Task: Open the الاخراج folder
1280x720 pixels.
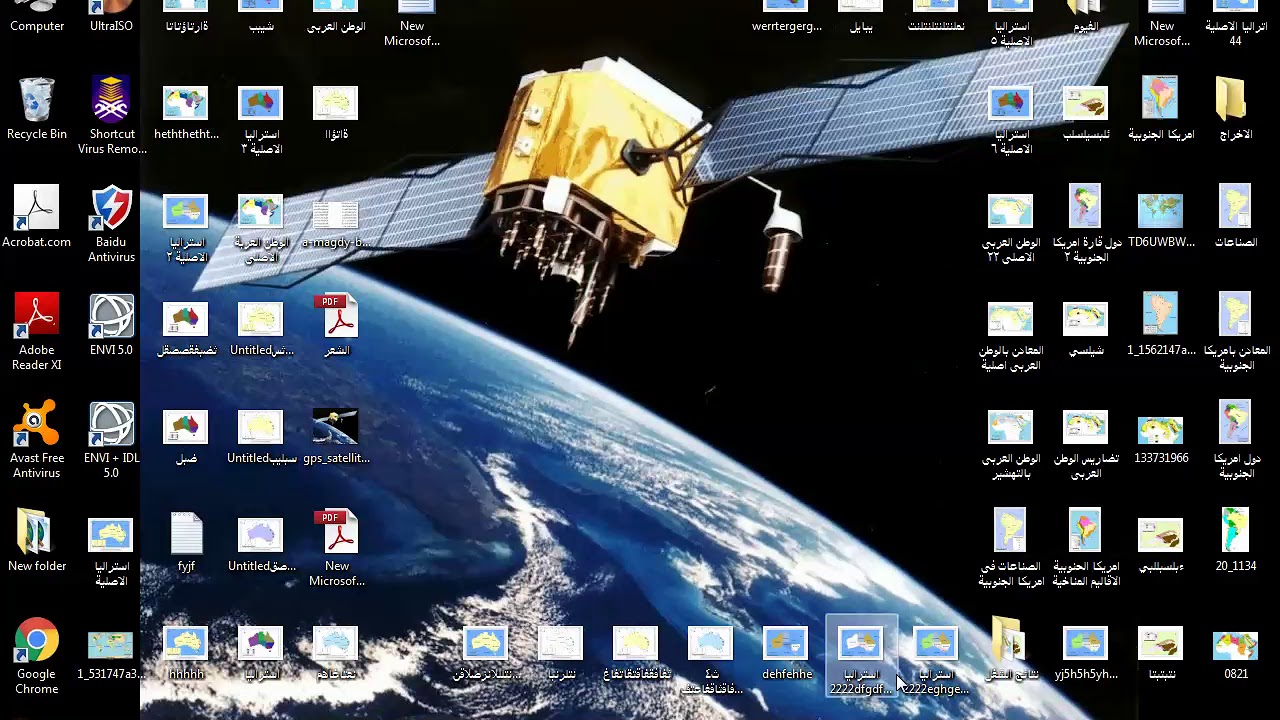Action: point(1236,109)
